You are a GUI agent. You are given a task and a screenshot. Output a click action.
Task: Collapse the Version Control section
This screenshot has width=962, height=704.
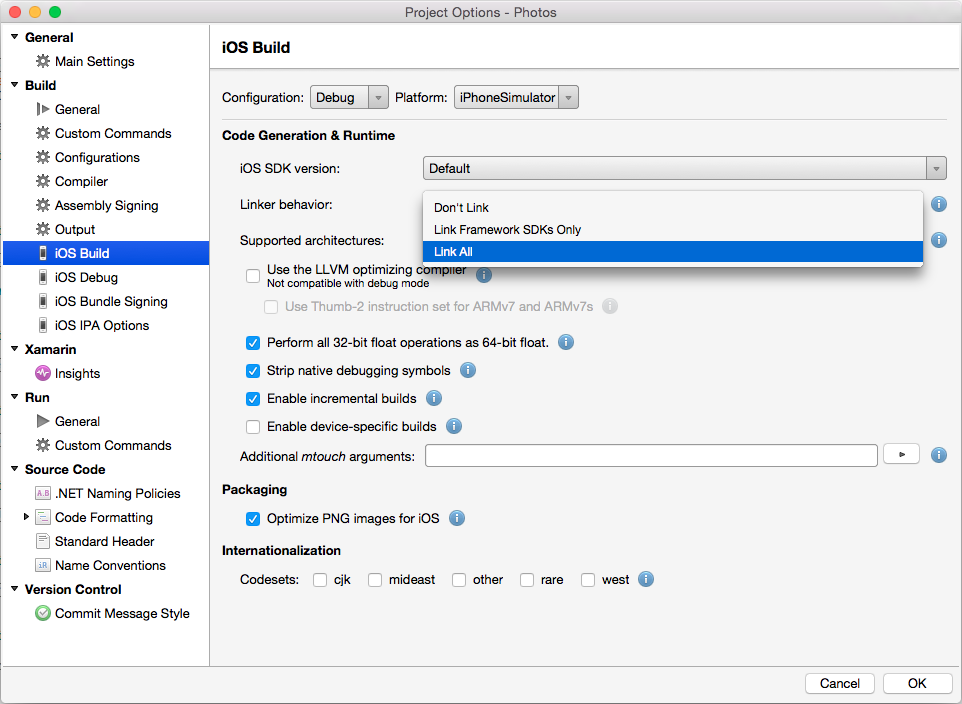(15, 589)
